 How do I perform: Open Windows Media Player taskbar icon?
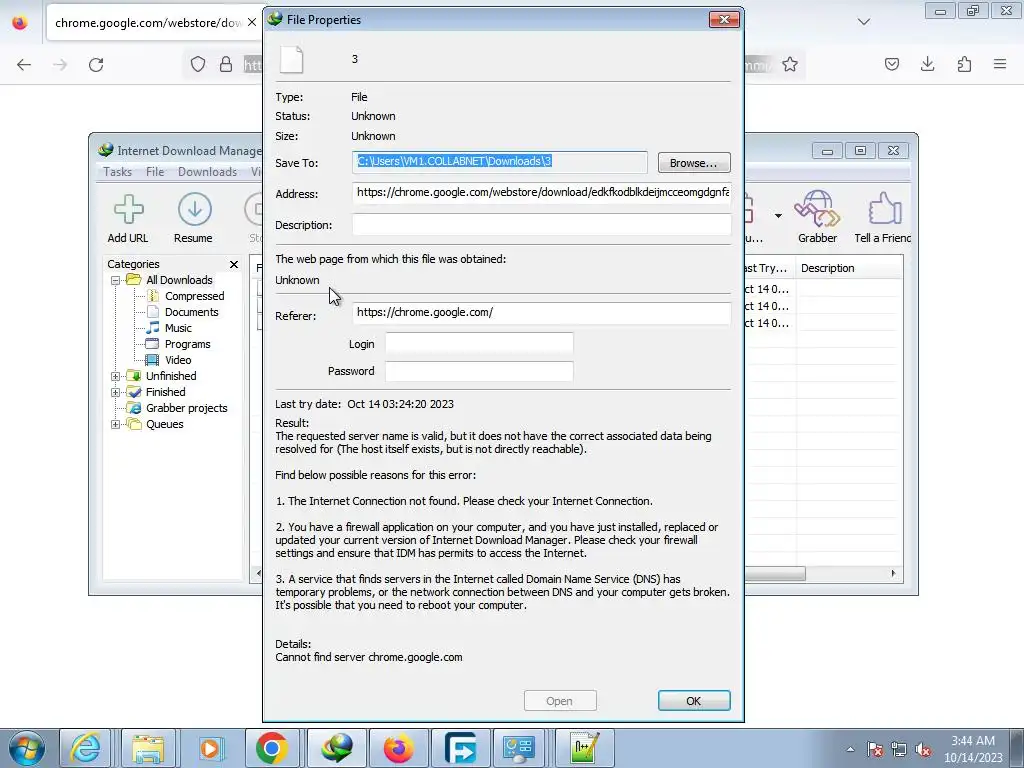pyautogui.click(x=210, y=748)
